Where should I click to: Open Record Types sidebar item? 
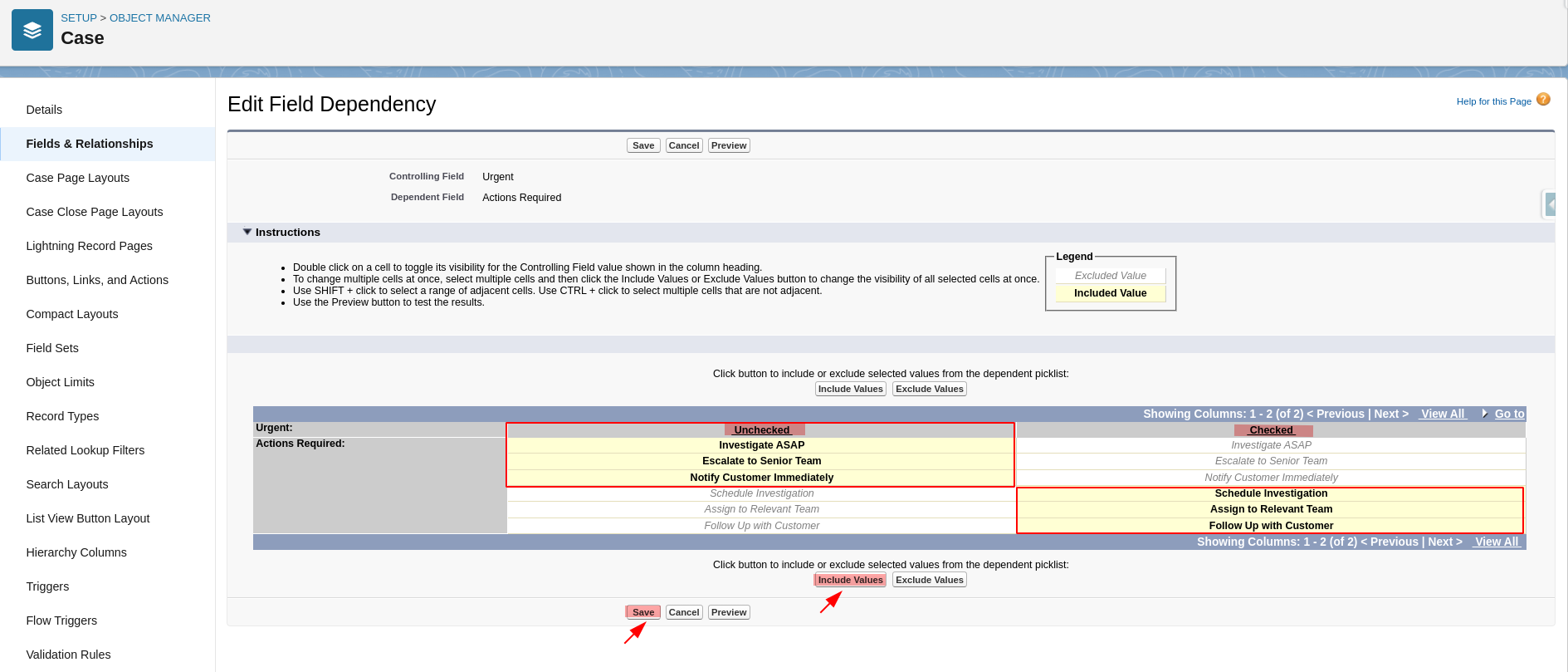[62, 416]
